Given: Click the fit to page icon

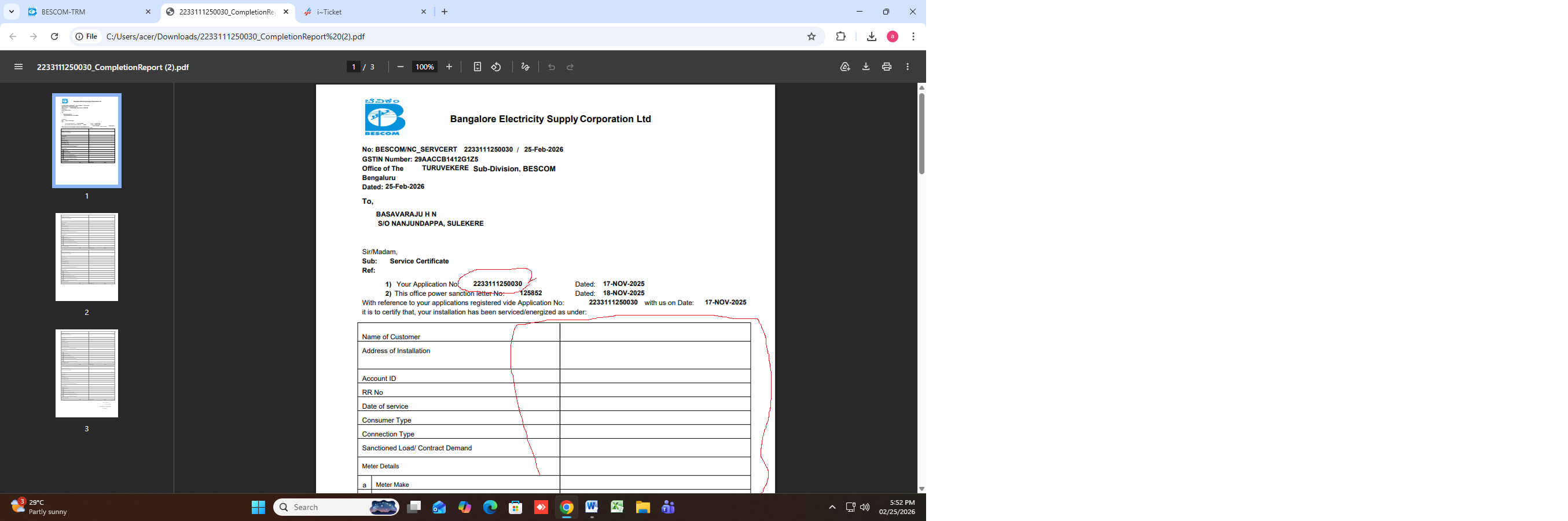Looking at the screenshot, I should pyautogui.click(x=477, y=67).
